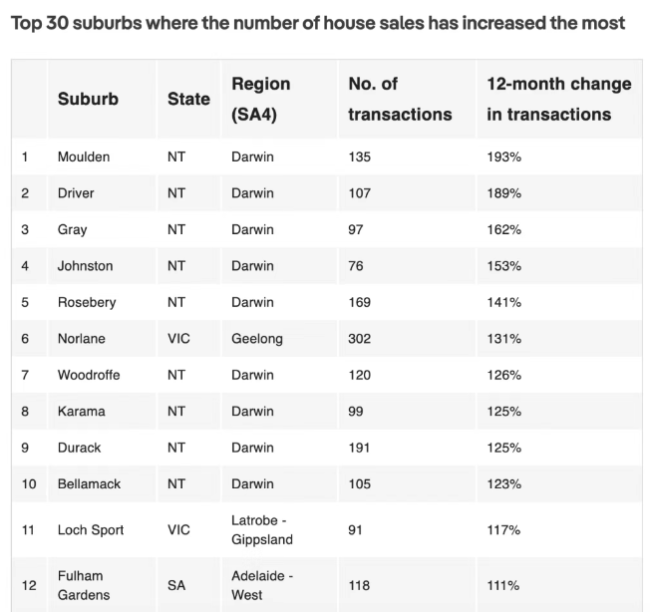Click the Geelong region cell
This screenshot has width=650, height=614.
[x=257, y=339]
